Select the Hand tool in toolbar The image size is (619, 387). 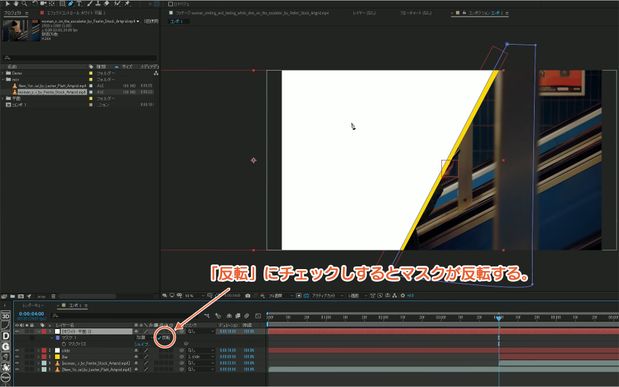pos(16,4)
